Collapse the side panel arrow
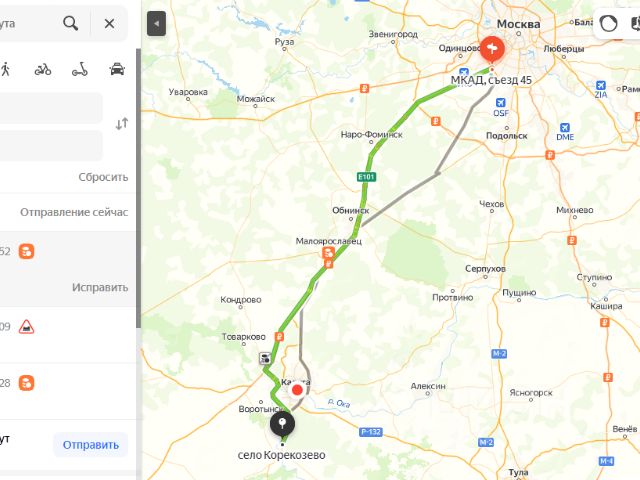This screenshot has width=640, height=480. pyautogui.click(x=156, y=24)
